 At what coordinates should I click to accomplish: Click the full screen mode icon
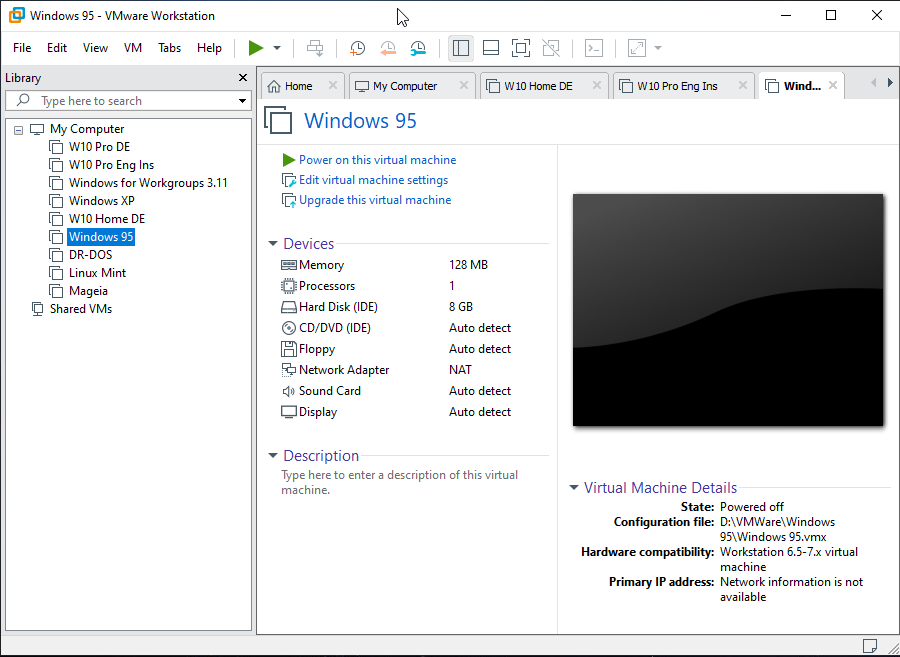click(x=521, y=48)
